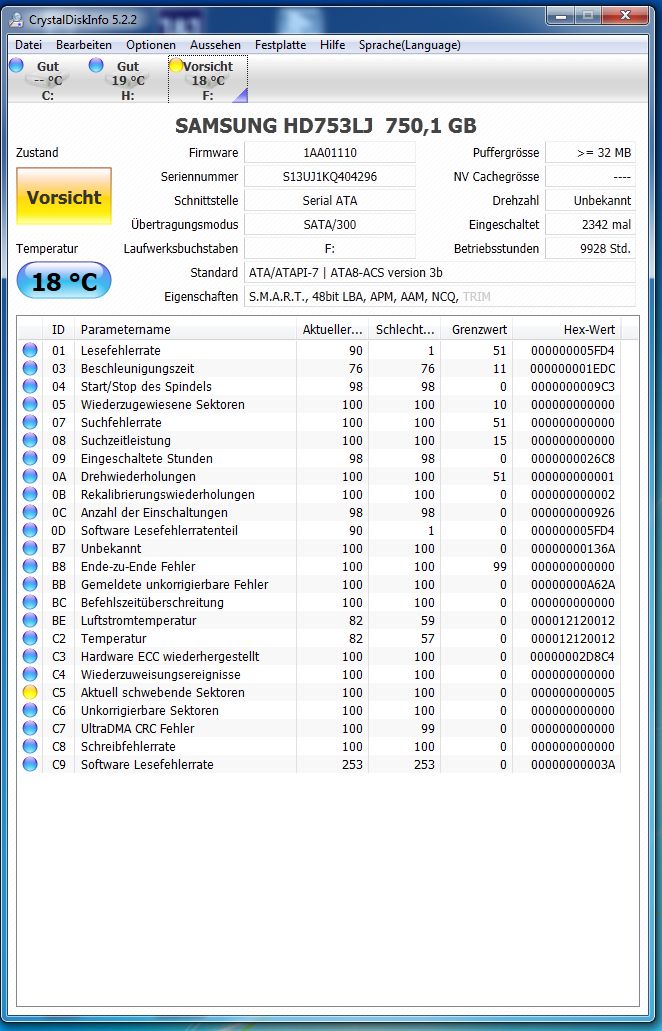Click the SAMSUNG HD753LJ 750,1 GB heading
The width and height of the screenshot is (662, 1031).
[325, 125]
